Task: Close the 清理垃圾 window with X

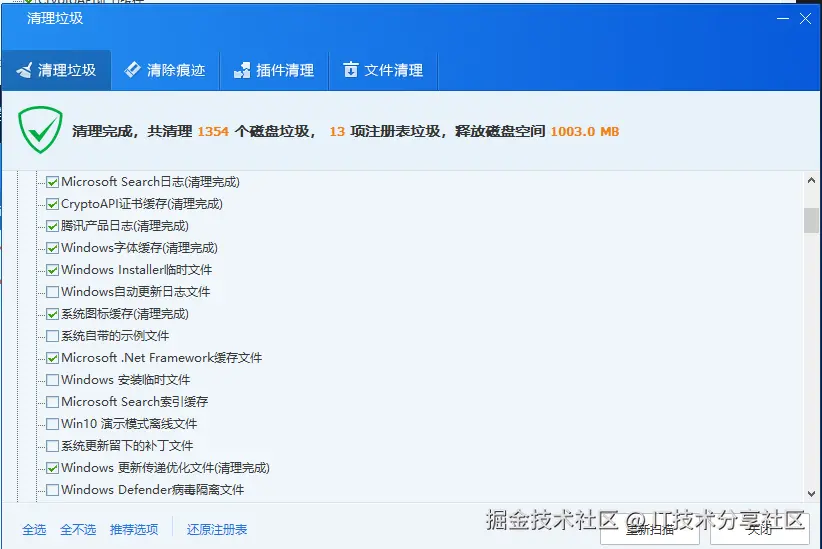Action: [x=805, y=19]
